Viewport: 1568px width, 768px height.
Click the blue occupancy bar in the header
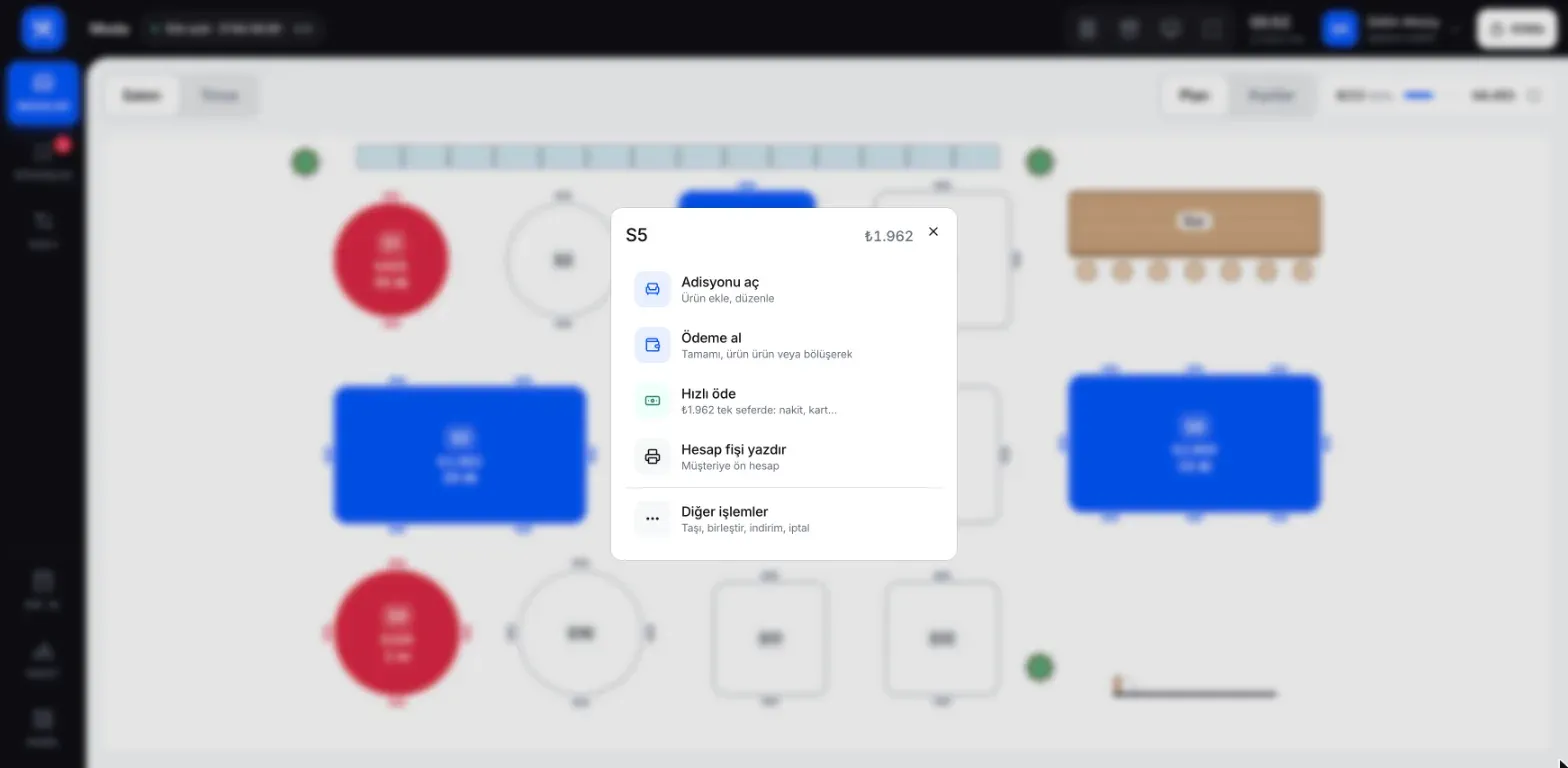(1418, 96)
